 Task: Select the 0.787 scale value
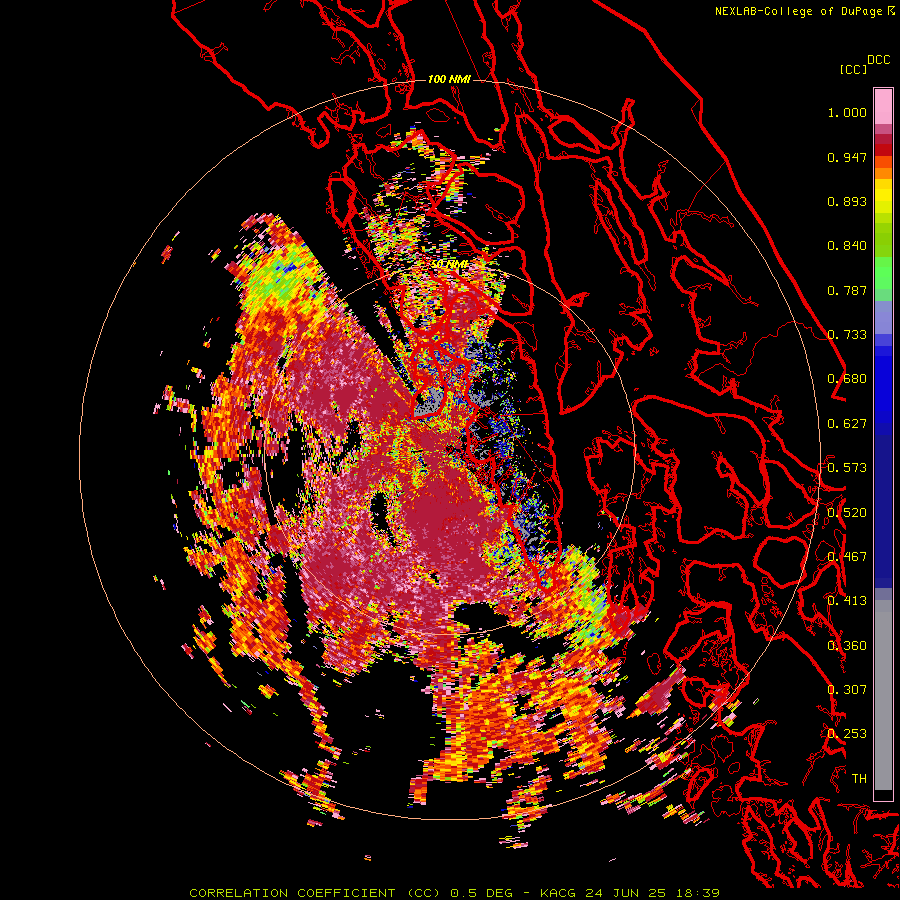(x=847, y=290)
